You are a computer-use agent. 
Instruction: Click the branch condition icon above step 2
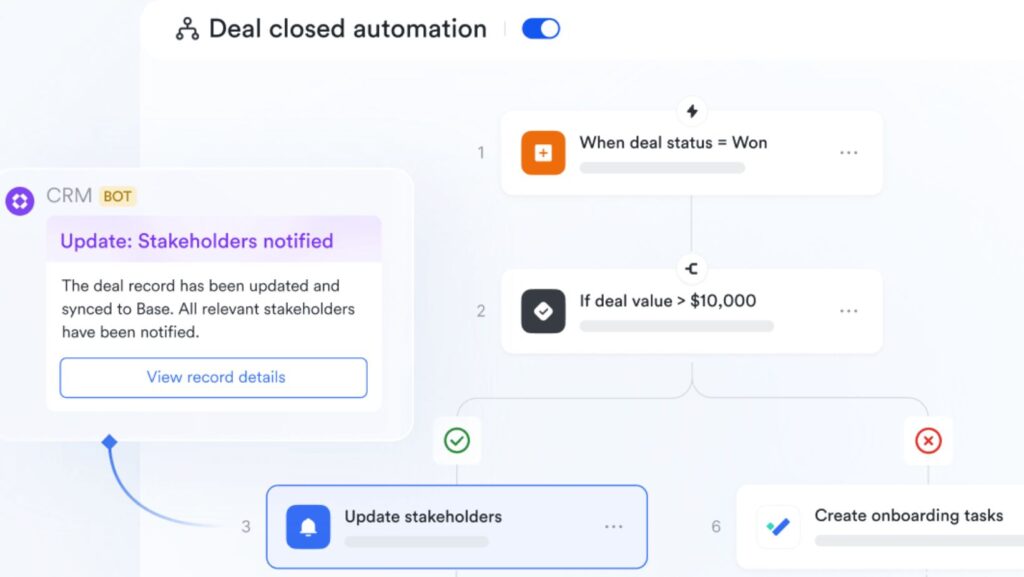[x=691, y=268]
